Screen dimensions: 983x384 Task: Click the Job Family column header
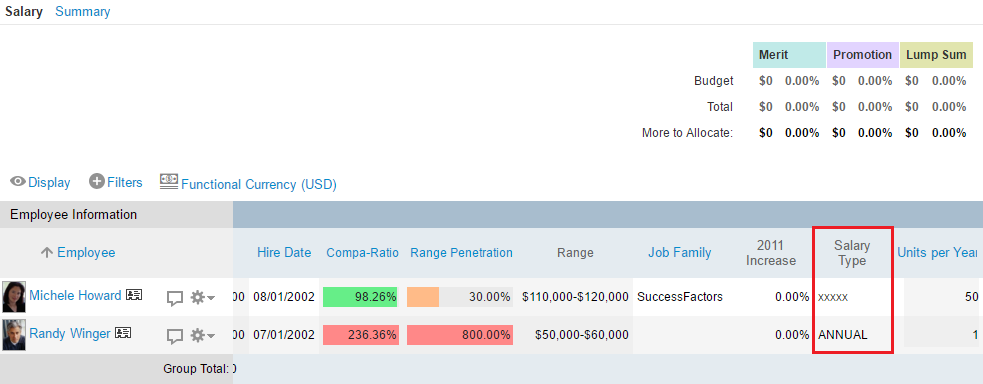click(680, 252)
